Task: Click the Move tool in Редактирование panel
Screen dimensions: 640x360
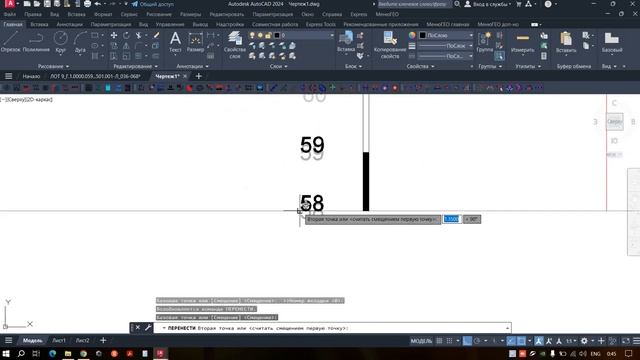Action: click(x=114, y=36)
